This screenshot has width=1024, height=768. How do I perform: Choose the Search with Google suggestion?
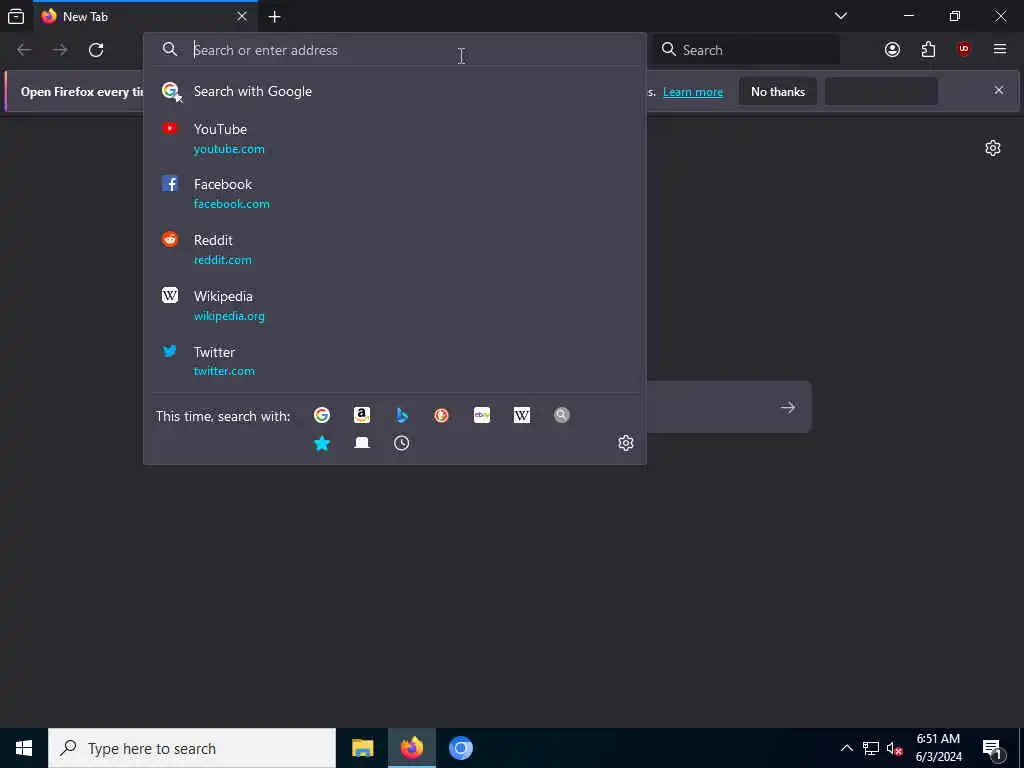pos(394,91)
